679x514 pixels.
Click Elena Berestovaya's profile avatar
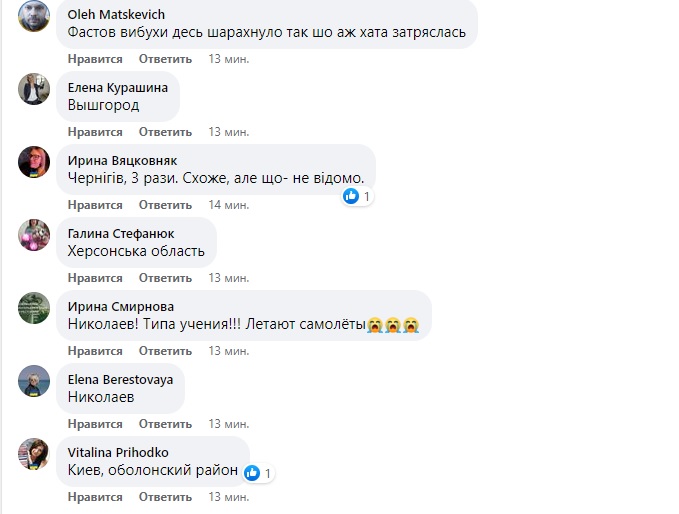tap(35, 381)
